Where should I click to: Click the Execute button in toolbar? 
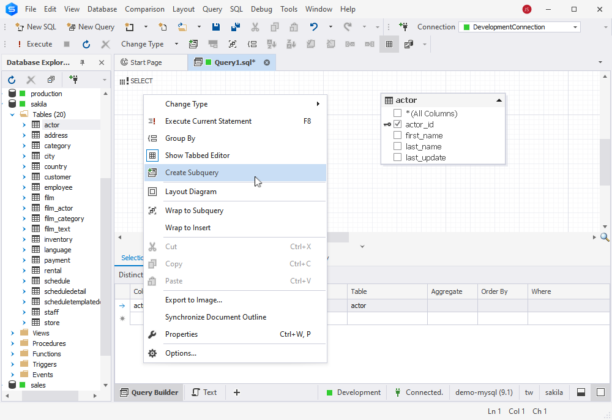click(33, 44)
